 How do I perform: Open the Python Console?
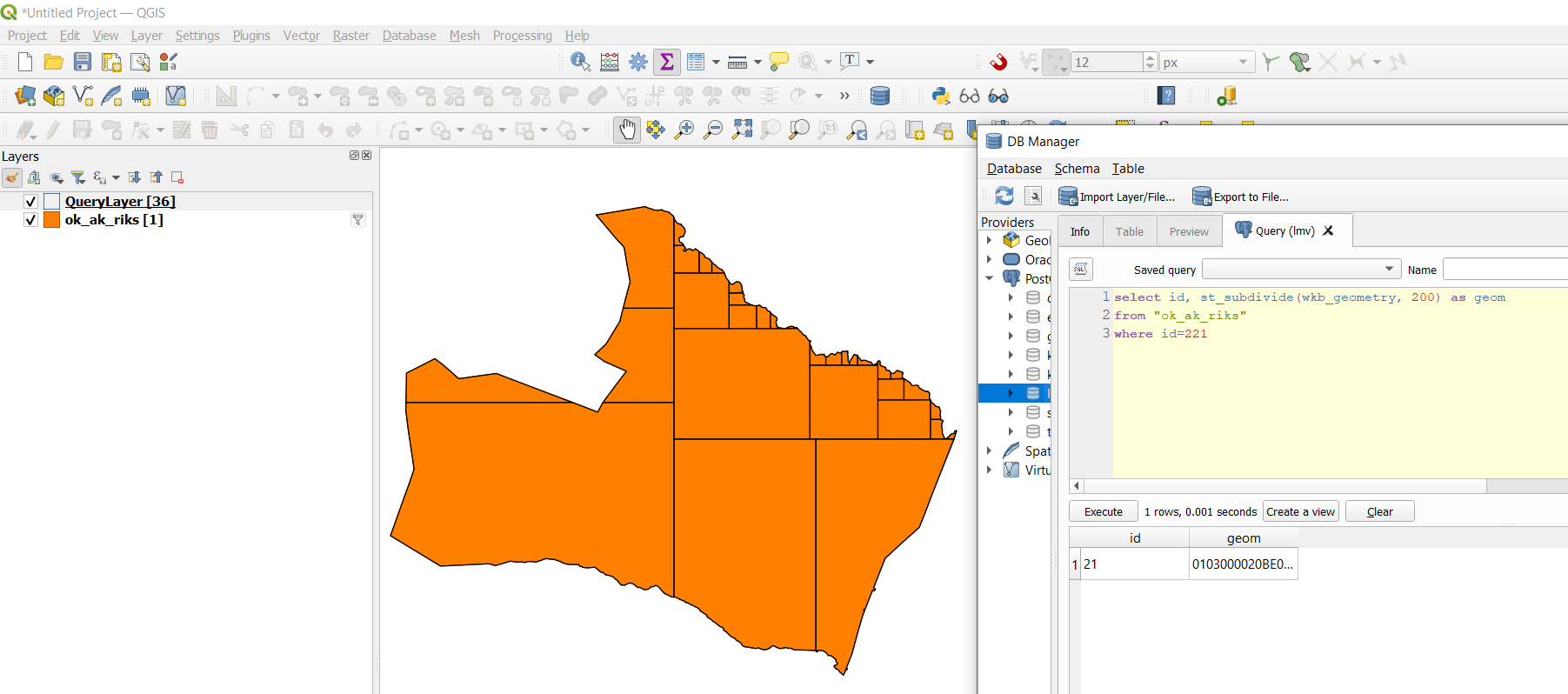click(x=941, y=96)
